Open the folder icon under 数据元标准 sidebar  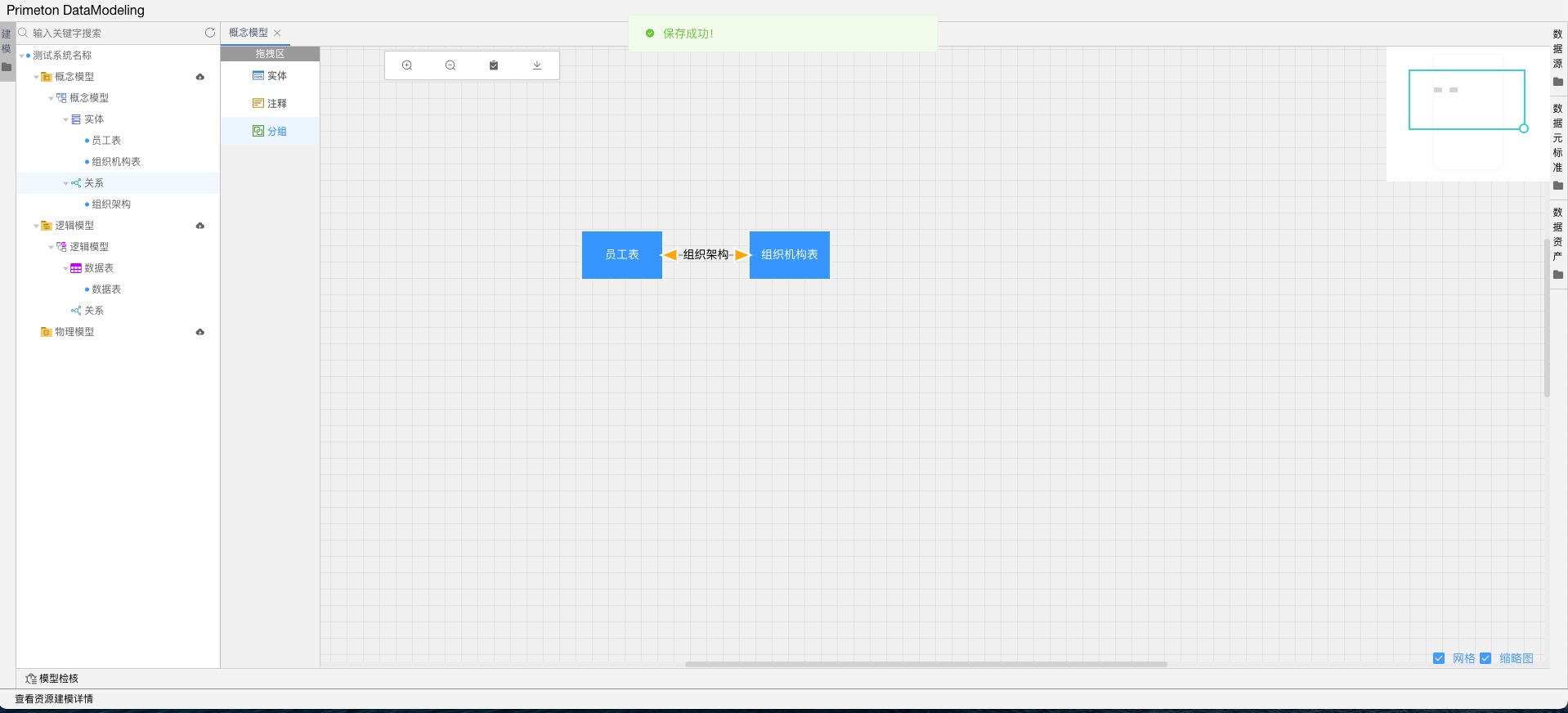(x=1558, y=186)
